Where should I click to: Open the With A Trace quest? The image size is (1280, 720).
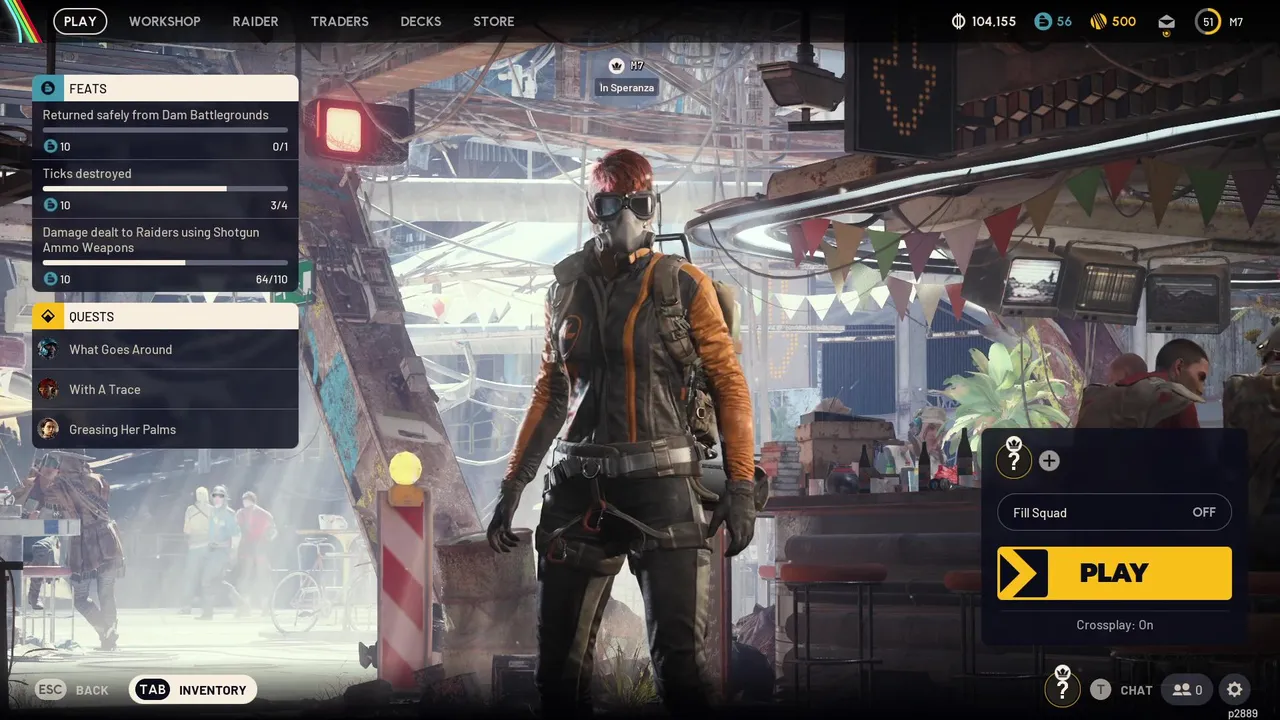[165, 389]
